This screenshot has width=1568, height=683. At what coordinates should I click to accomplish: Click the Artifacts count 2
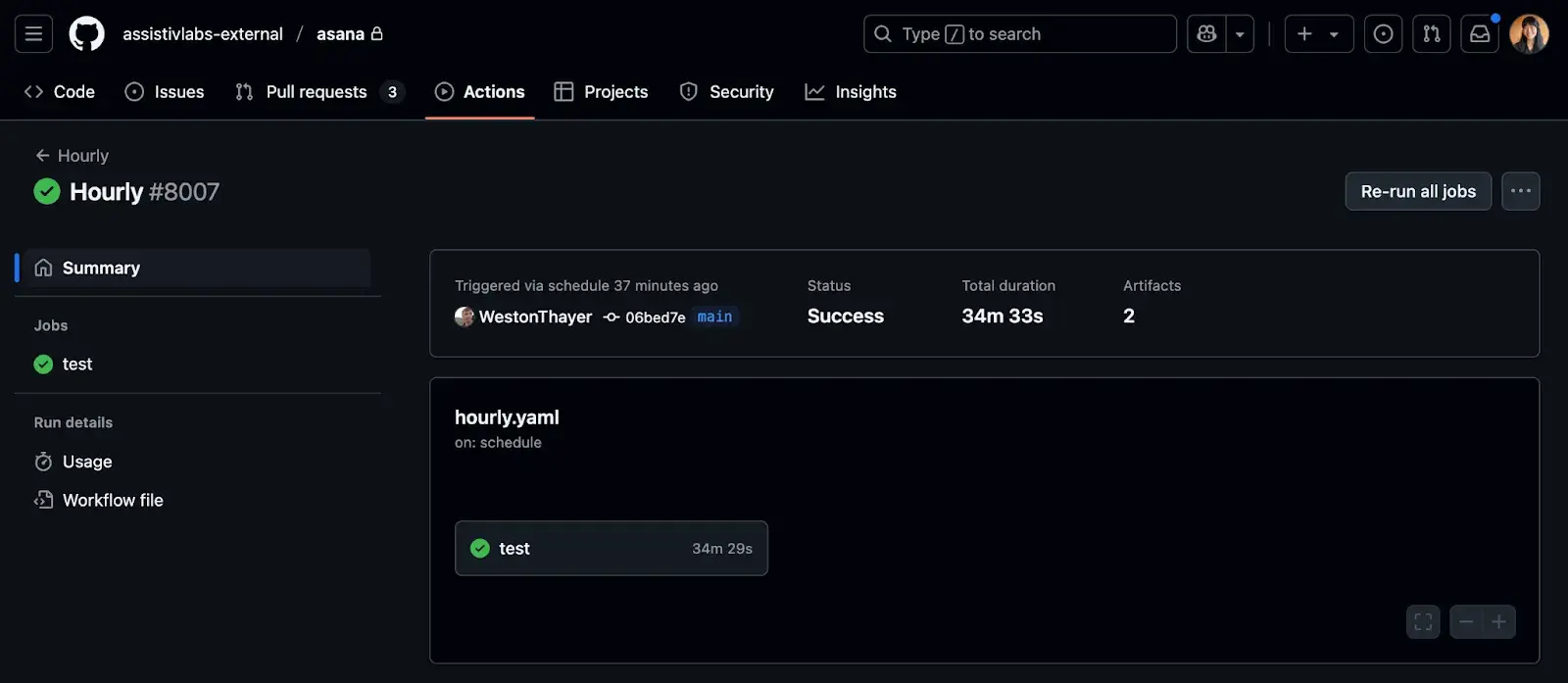click(x=1129, y=316)
